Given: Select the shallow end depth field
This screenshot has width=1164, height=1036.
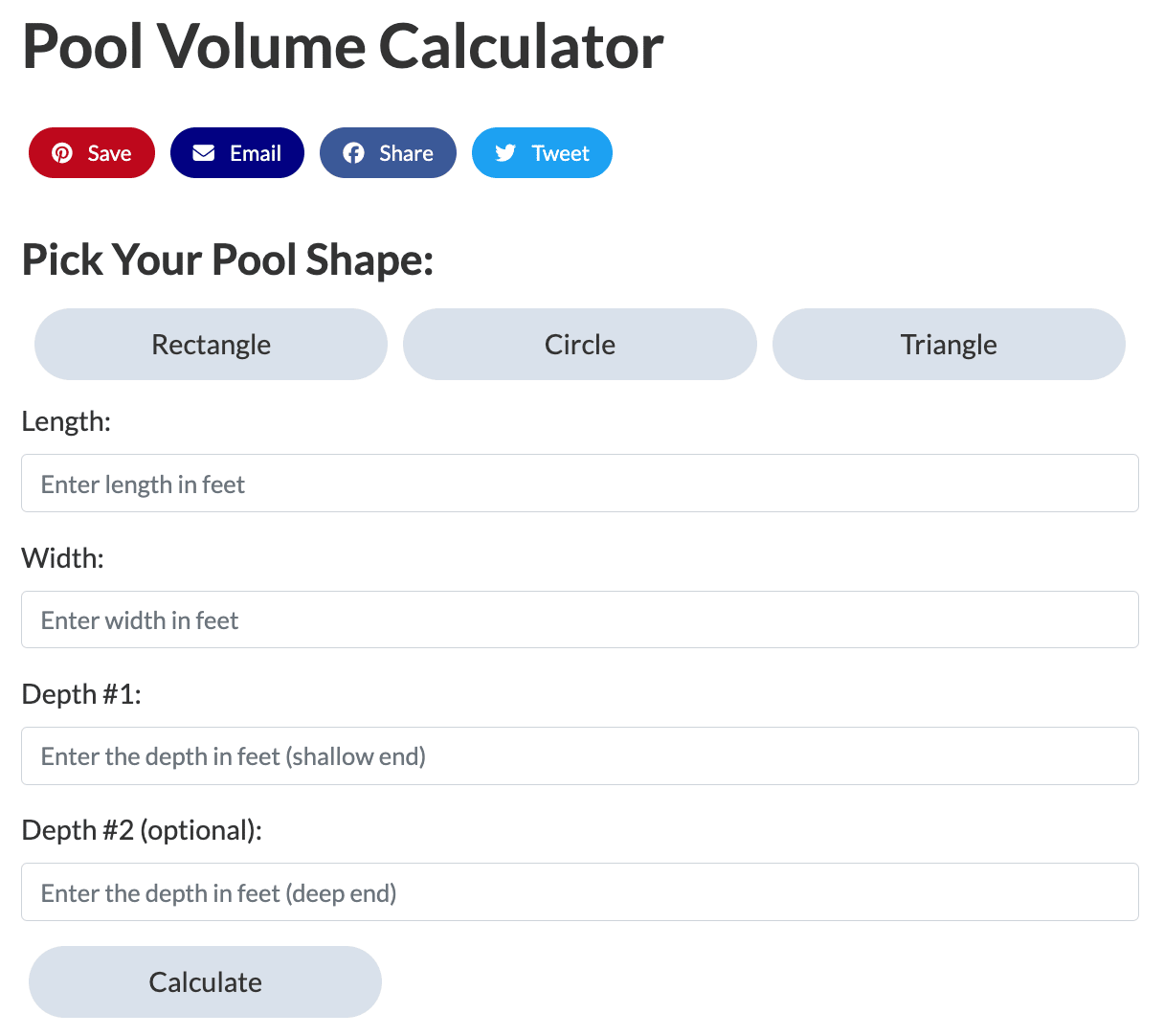Looking at the screenshot, I should [580, 756].
